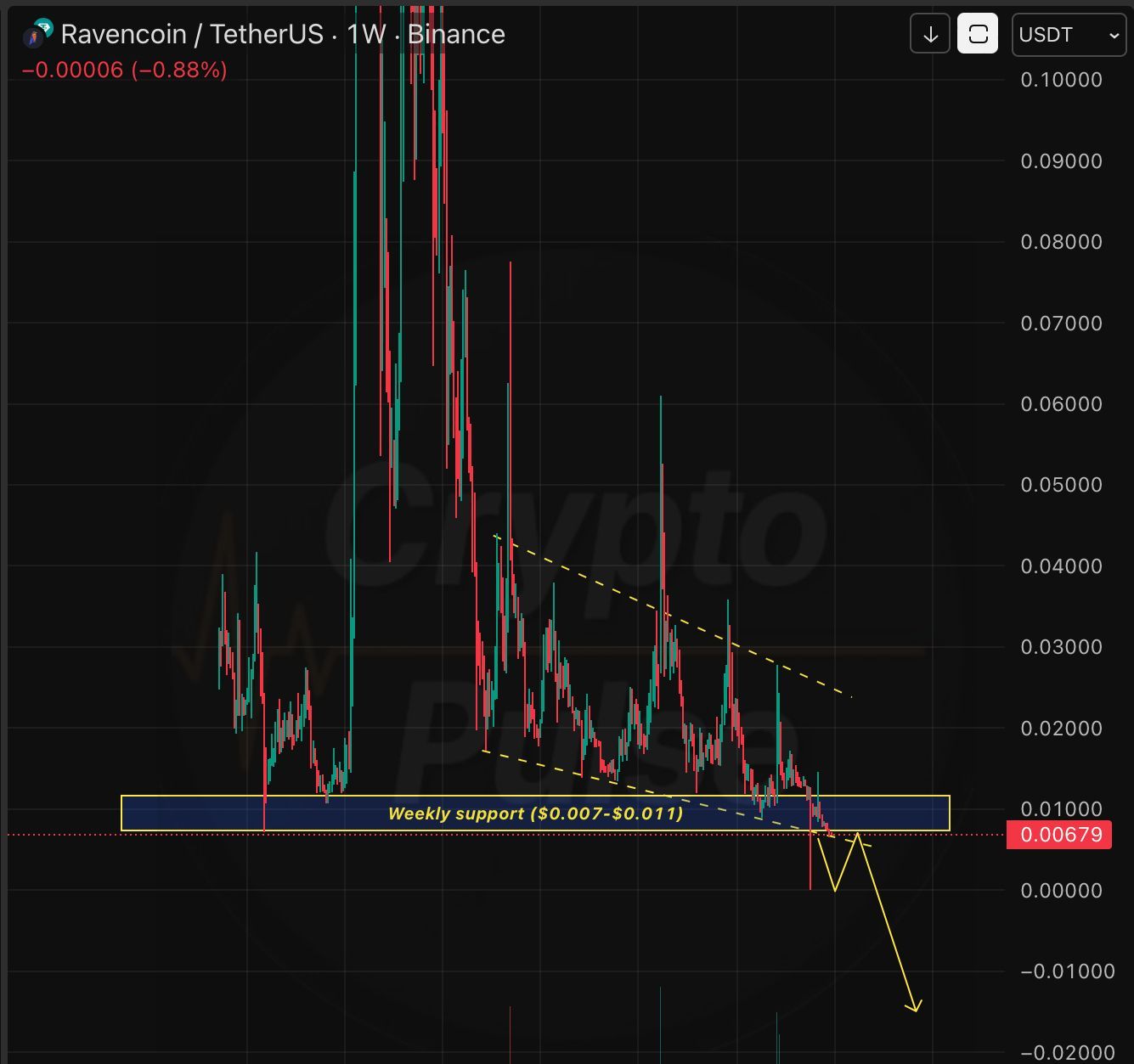Screen dimensions: 1134x1064
Task: Click the 0.07000 price axis label
Action: [x=1061, y=324]
